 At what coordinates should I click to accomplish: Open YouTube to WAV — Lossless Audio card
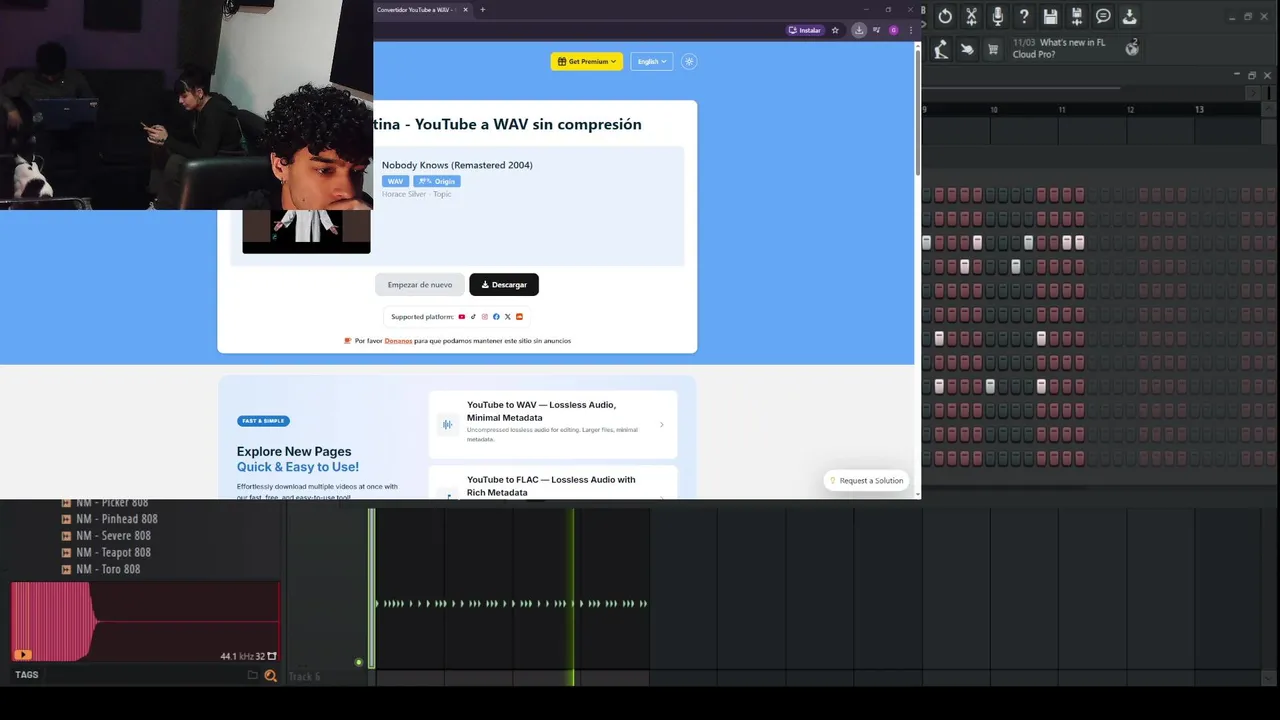[x=553, y=424]
